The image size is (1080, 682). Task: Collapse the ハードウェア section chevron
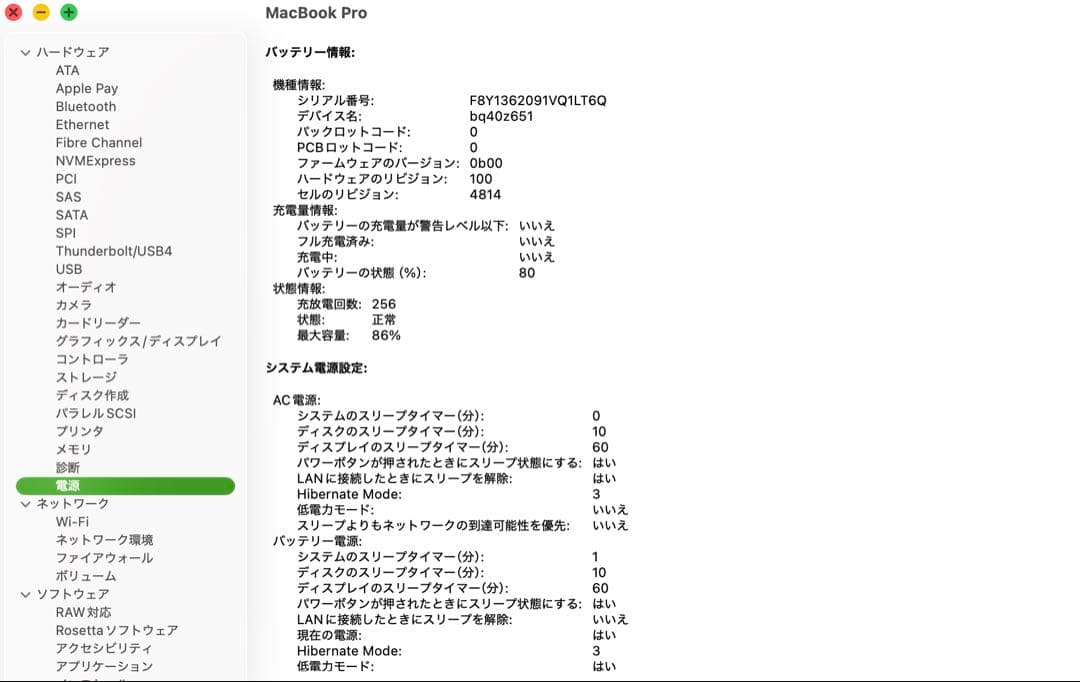click(26, 53)
